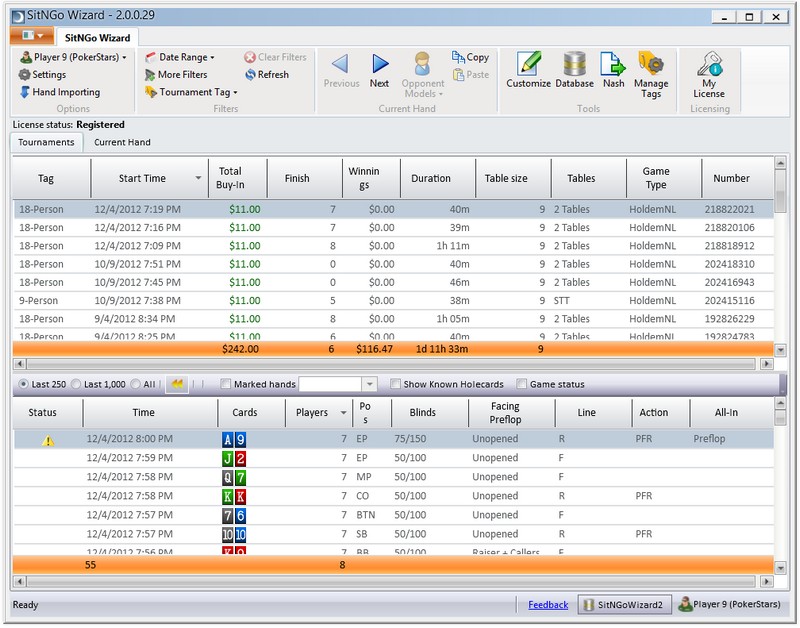Select the Last 1,000 radio button

pos(77,384)
